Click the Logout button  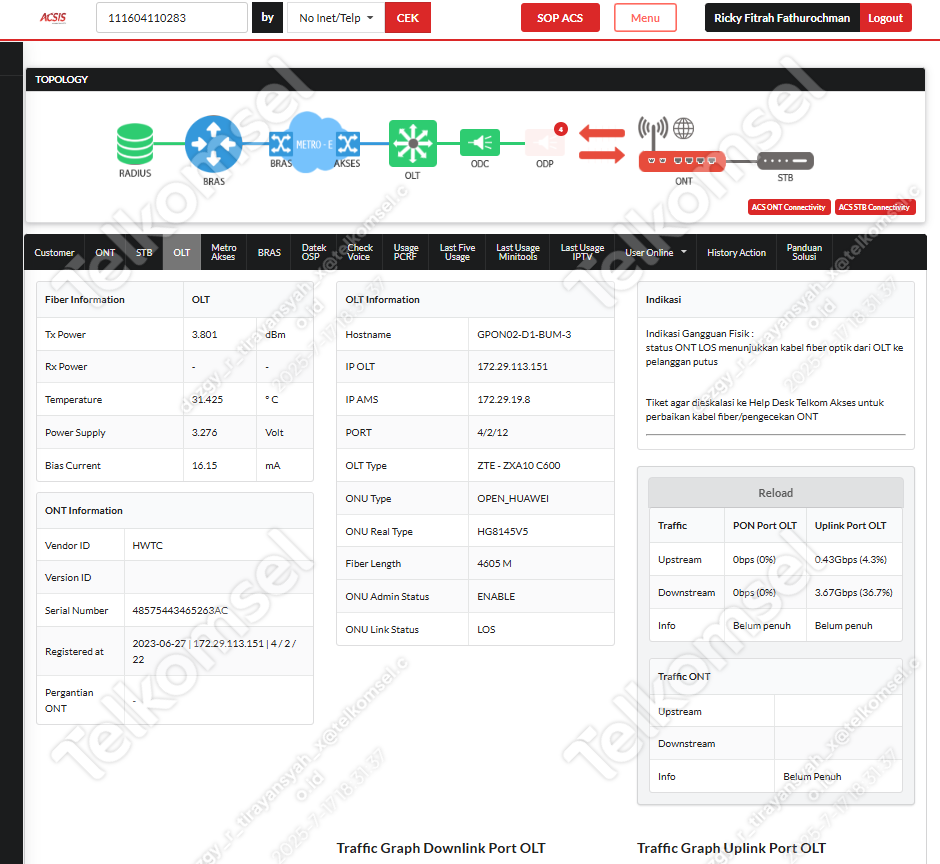(x=885, y=18)
